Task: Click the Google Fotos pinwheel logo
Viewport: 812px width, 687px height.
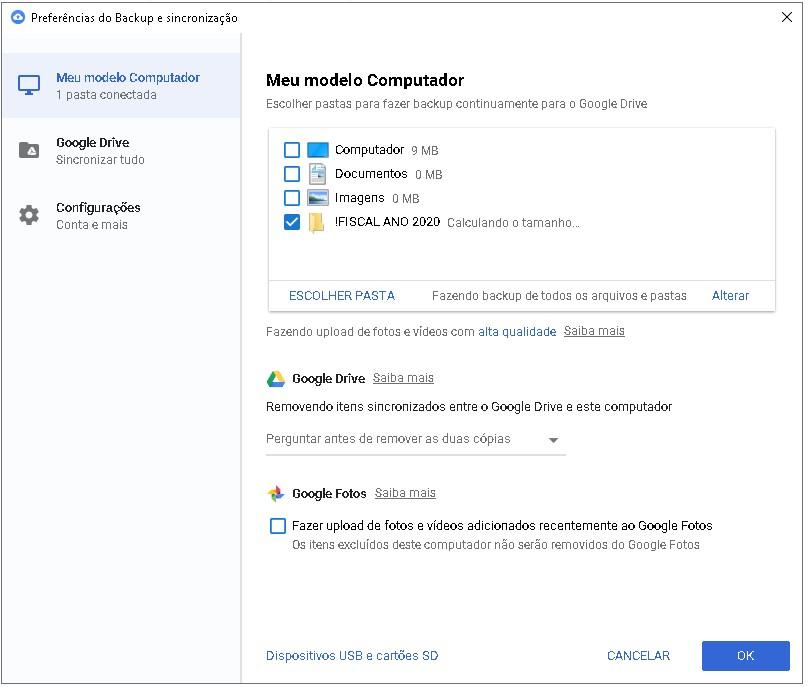Action: tap(276, 494)
